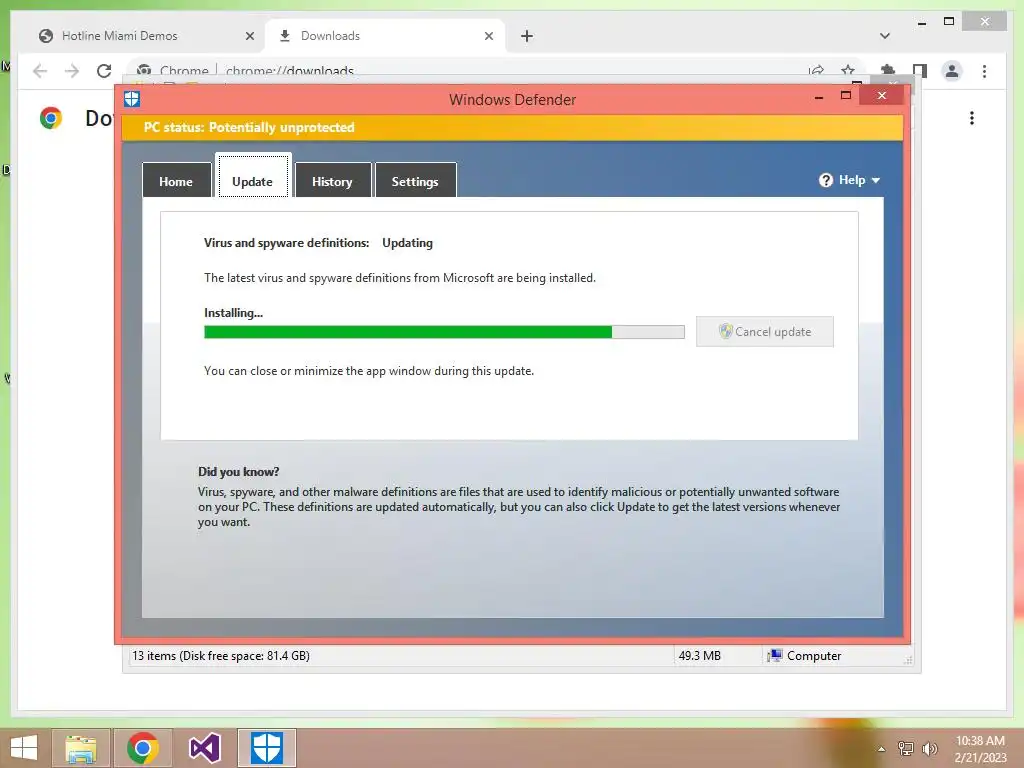Click the 13 items disk space status text
Viewport: 1024px width, 768px height.
point(221,656)
